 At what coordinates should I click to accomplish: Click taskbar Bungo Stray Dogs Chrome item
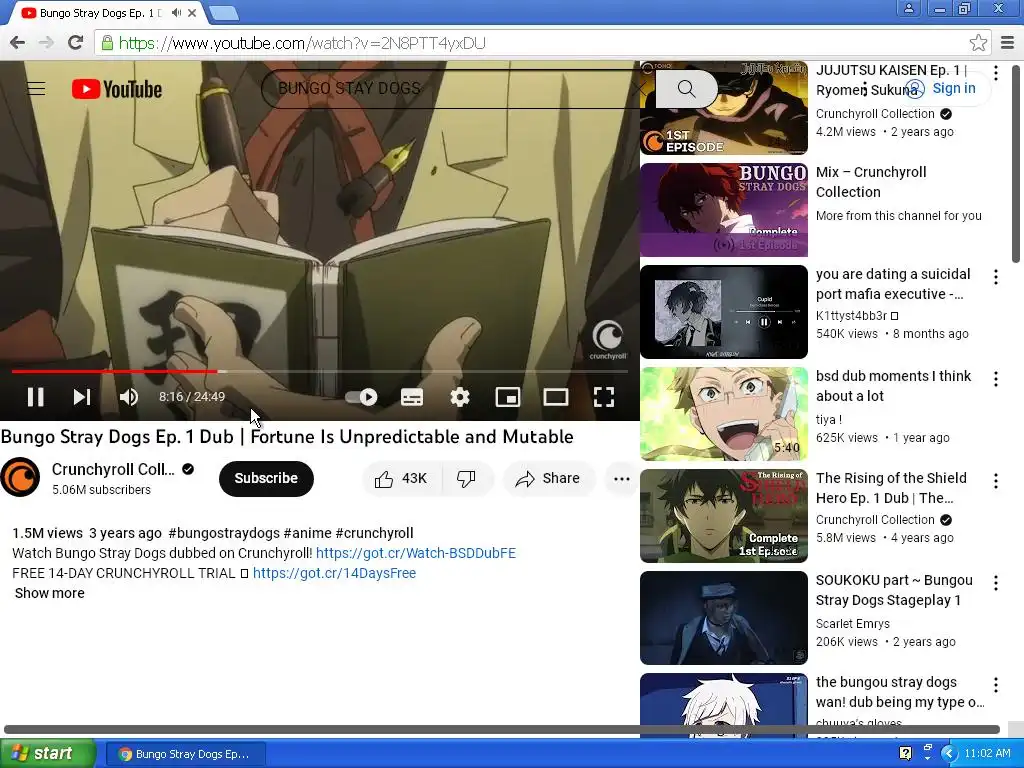tap(185, 754)
